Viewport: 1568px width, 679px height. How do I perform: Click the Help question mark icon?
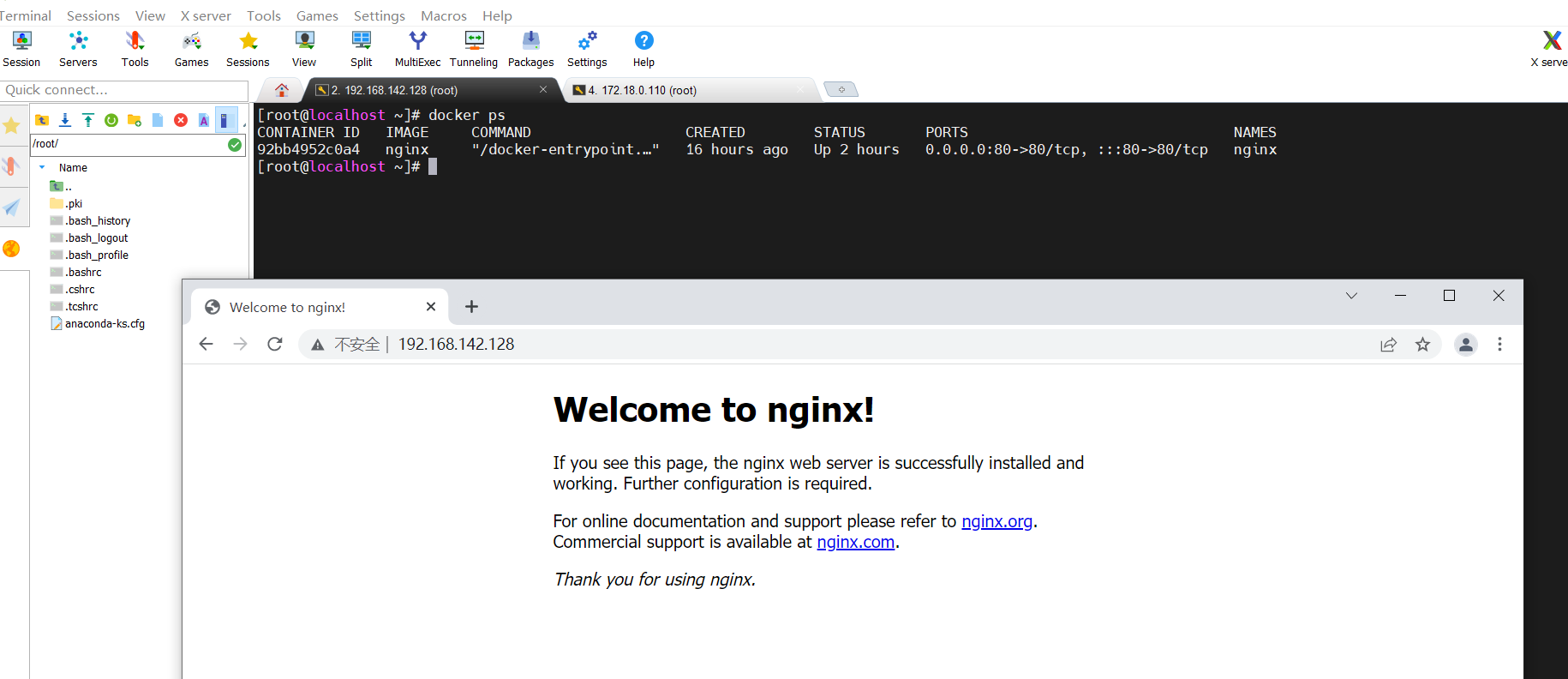(643, 49)
